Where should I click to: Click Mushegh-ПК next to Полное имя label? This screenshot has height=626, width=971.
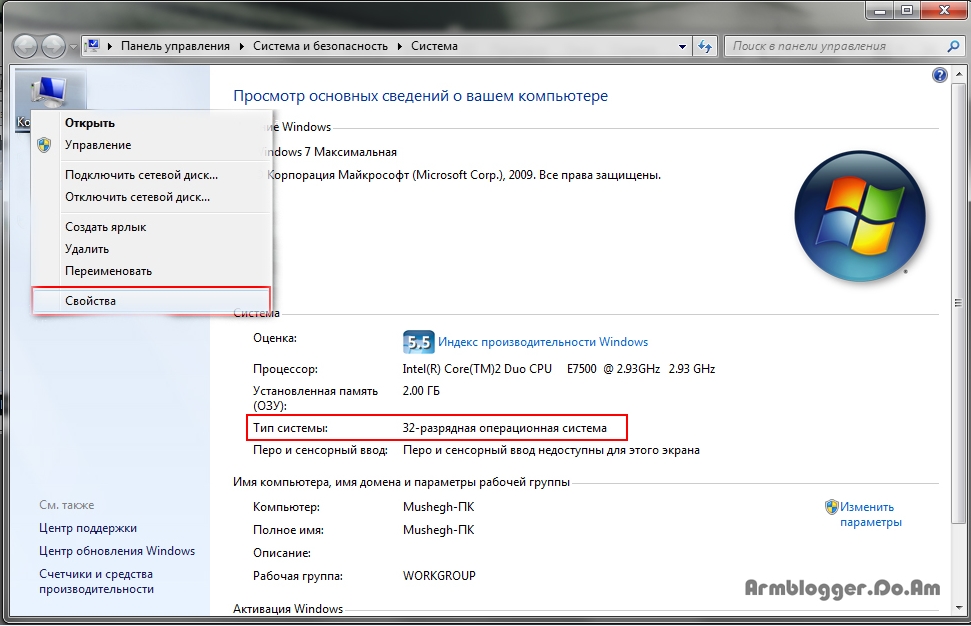(x=438, y=530)
